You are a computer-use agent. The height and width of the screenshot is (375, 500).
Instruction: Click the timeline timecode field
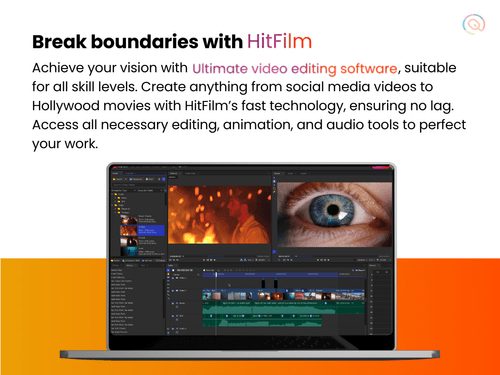(x=185, y=270)
